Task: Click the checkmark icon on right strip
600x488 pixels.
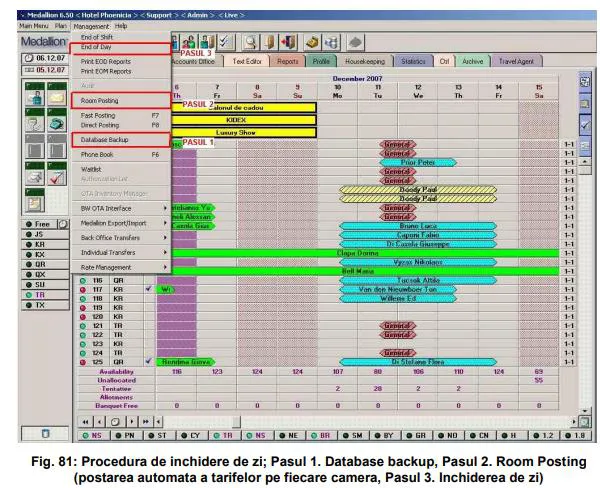Action: (x=585, y=124)
